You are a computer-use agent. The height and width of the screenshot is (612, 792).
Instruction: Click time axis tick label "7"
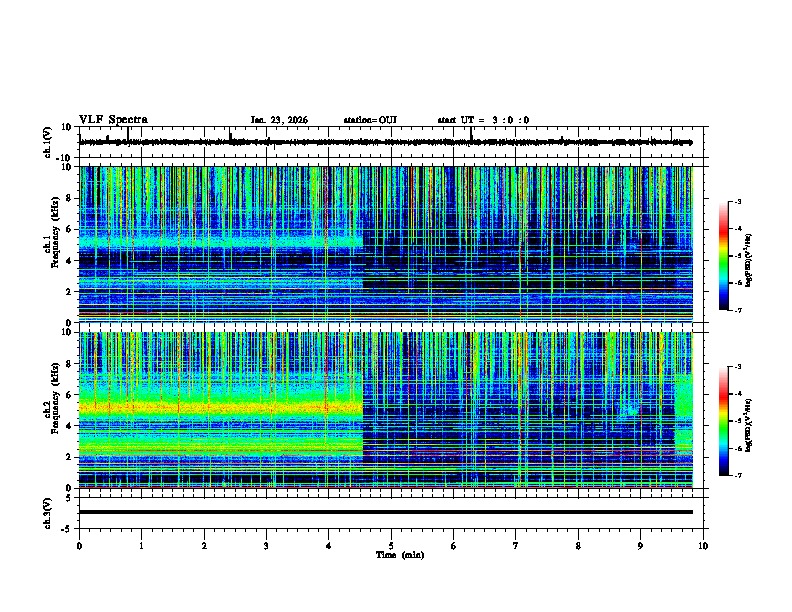(x=516, y=546)
